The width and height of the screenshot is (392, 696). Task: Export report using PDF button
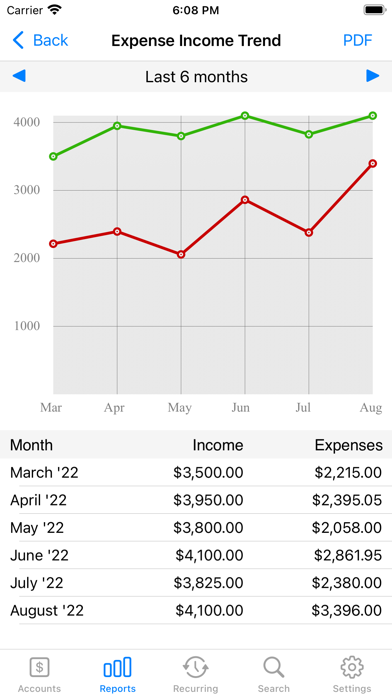[357, 40]
